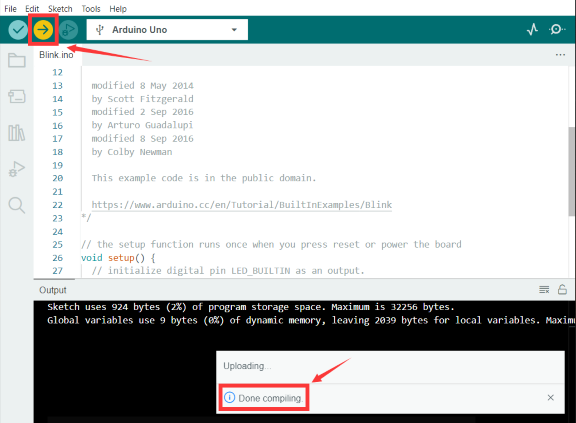Click the editor vertical scrollbar thumb
The width and height of the screenshot is (576, 423).
[571, 171]
